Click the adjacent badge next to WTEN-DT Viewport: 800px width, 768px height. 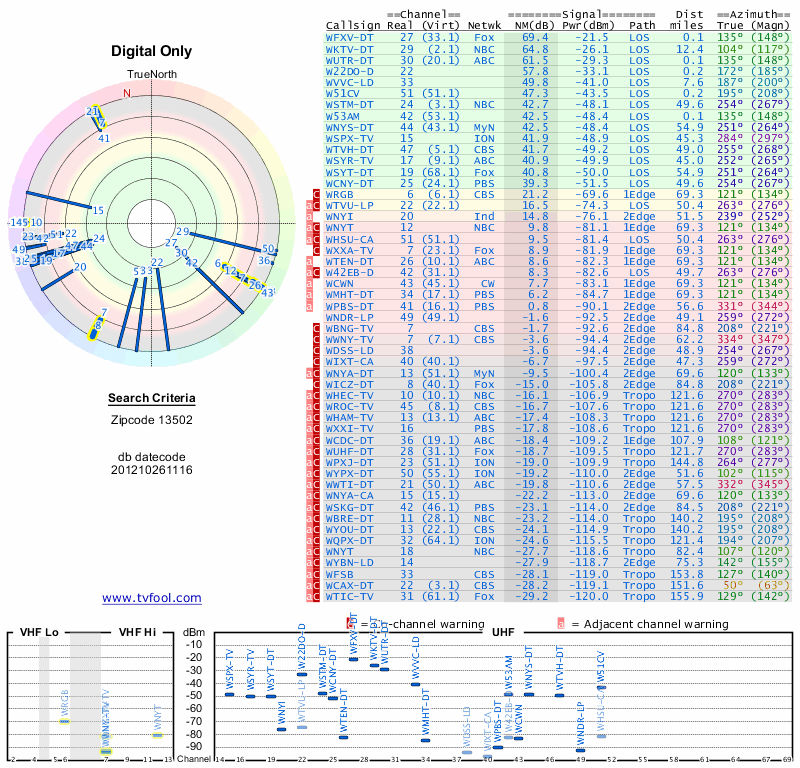click(x=309, y=261)
